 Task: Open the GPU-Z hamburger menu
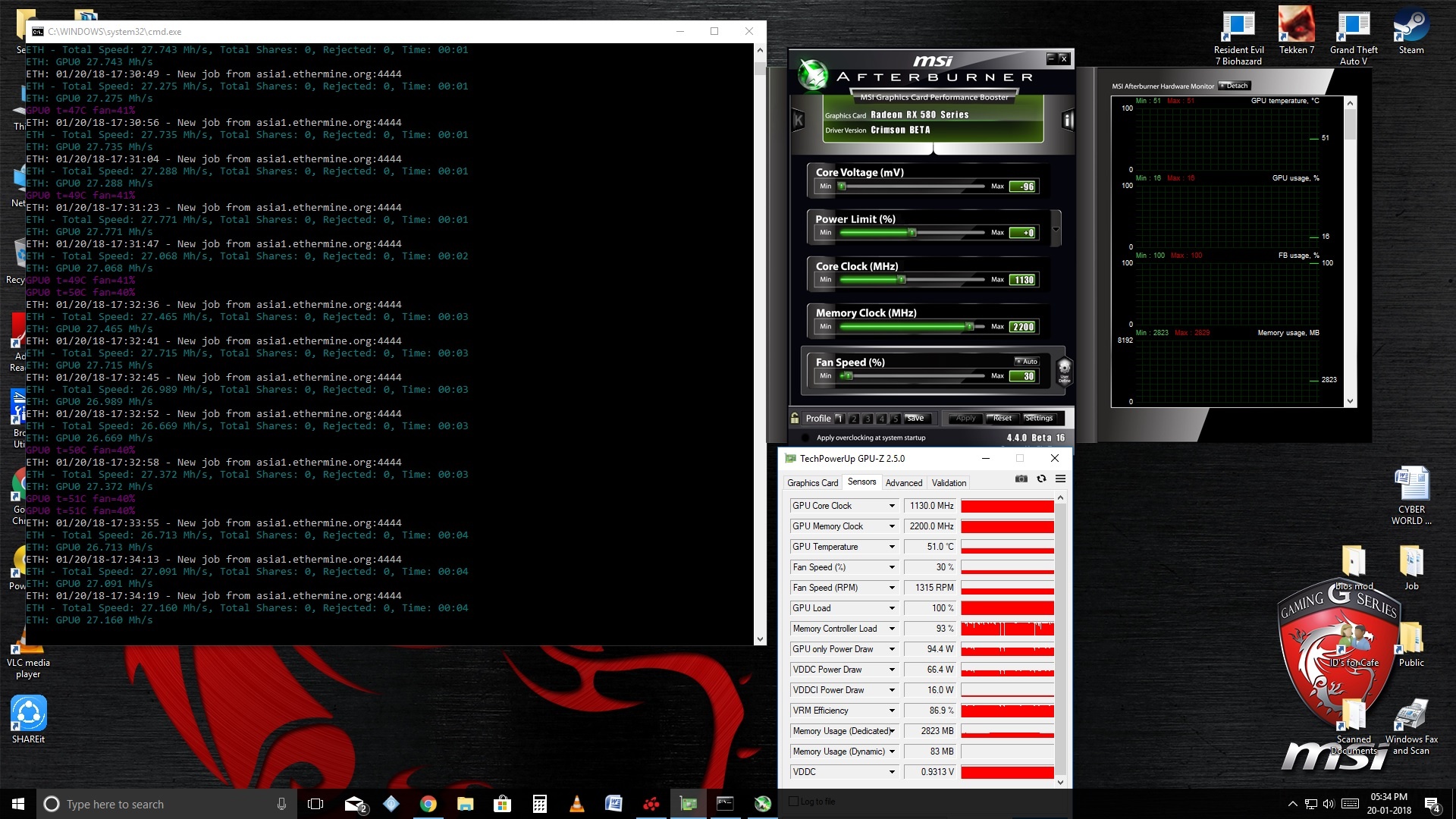coord(1060,479)
